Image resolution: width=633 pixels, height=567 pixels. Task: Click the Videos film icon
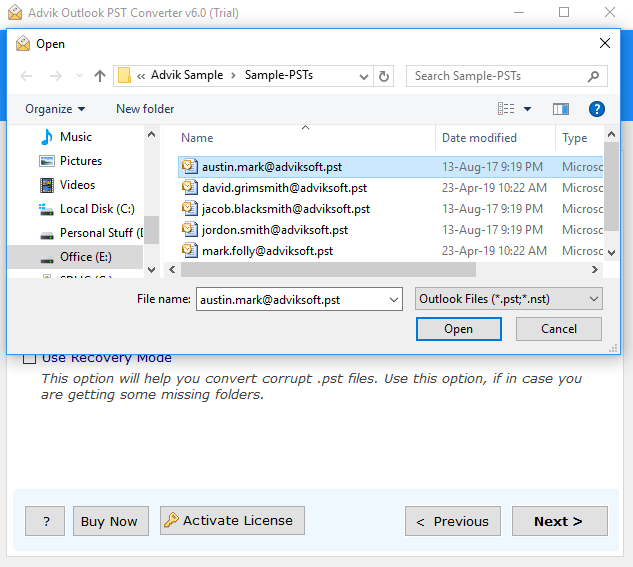pos(47,185)
